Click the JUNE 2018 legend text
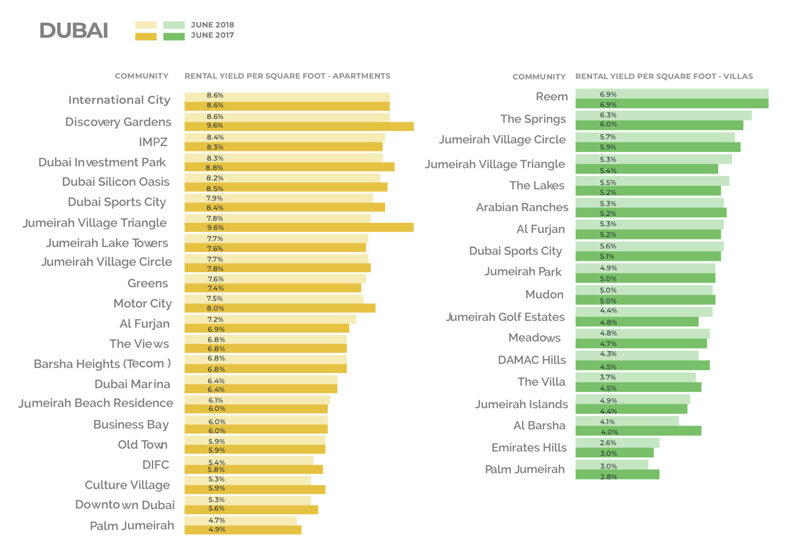 [x=212, y=25]
